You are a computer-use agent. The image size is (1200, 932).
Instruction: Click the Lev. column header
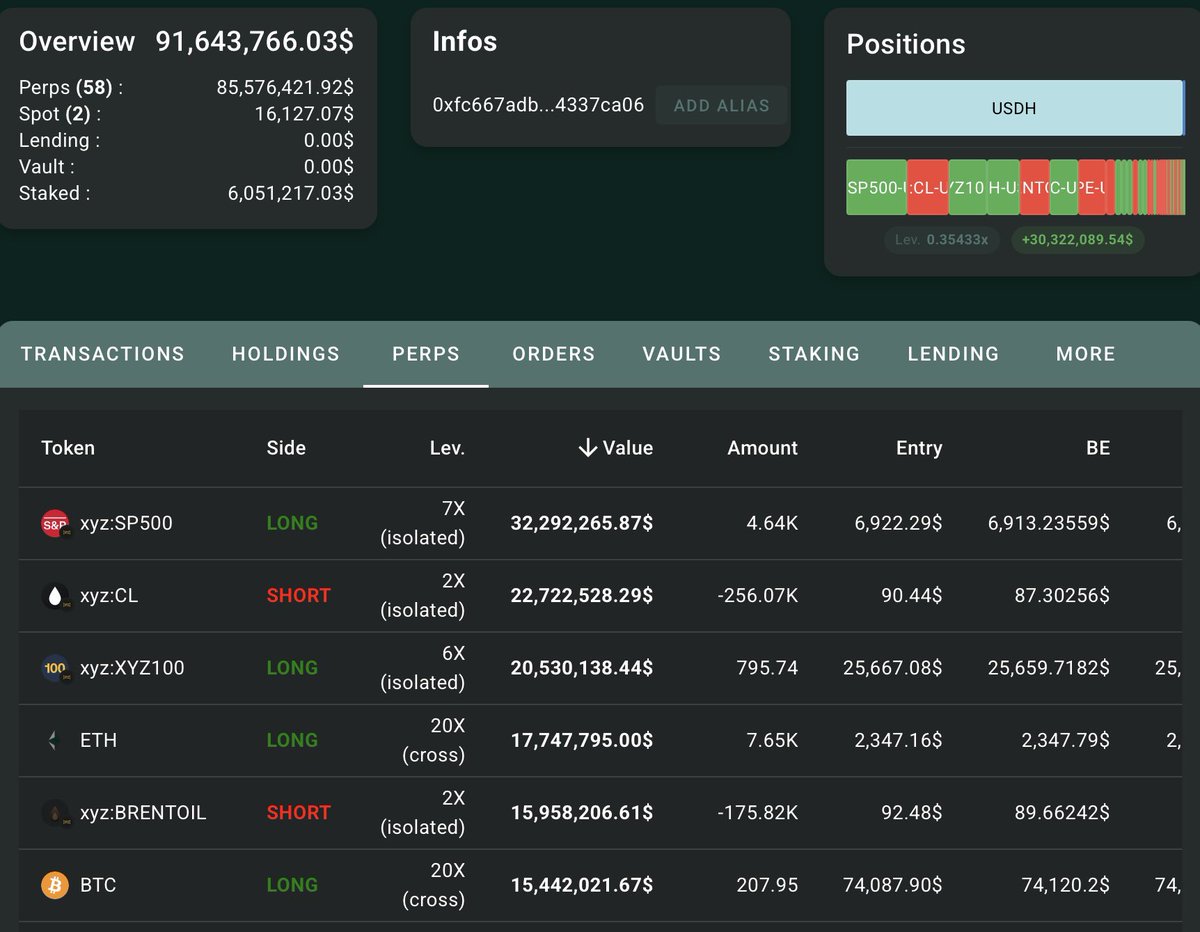coord(447,448)
